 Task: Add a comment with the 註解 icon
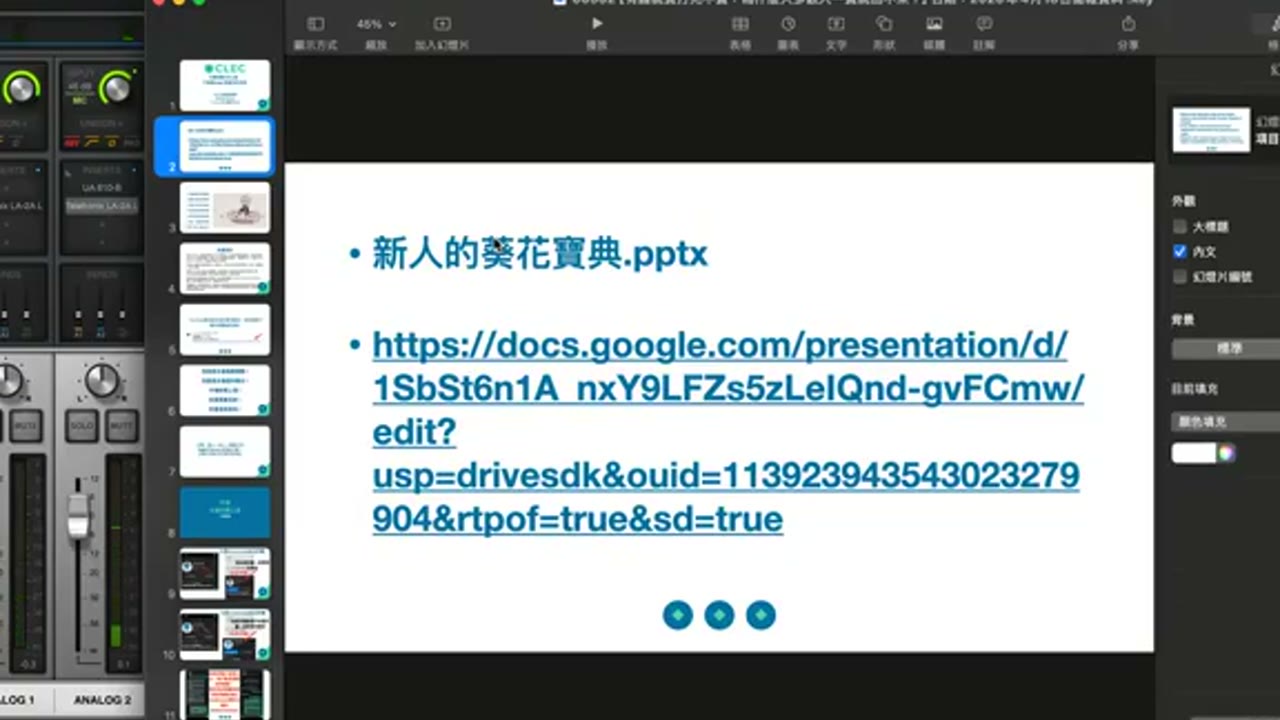point(984,24)
